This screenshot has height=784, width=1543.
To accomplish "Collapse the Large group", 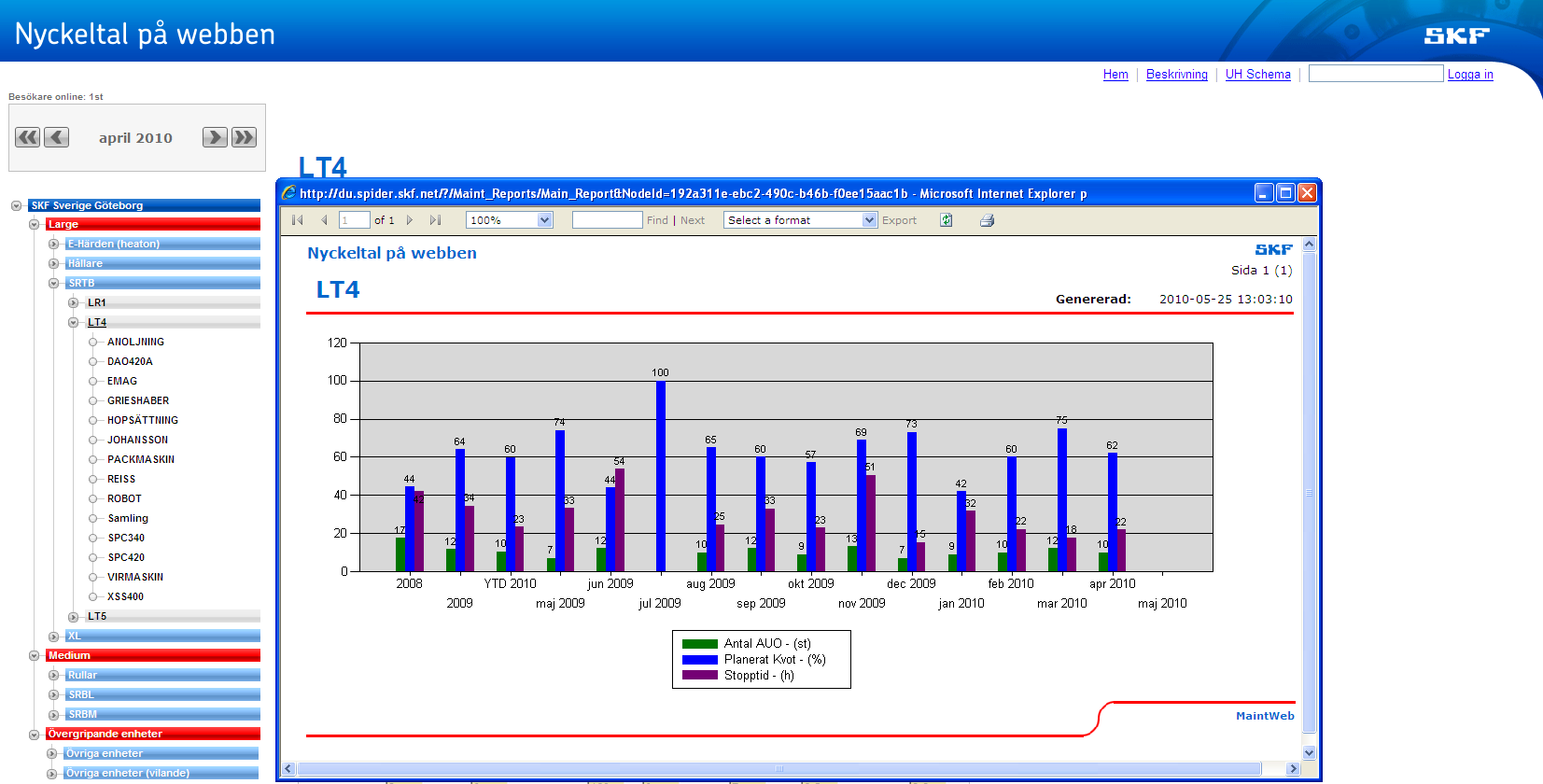I will [35, 224].
